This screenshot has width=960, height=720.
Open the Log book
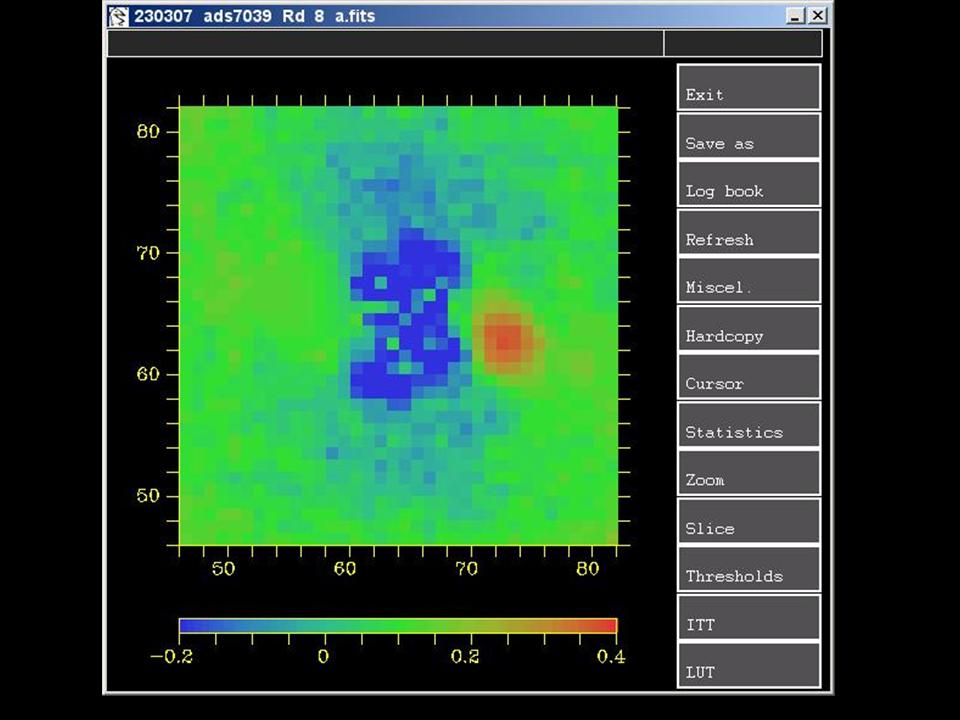tap(748, 185)
